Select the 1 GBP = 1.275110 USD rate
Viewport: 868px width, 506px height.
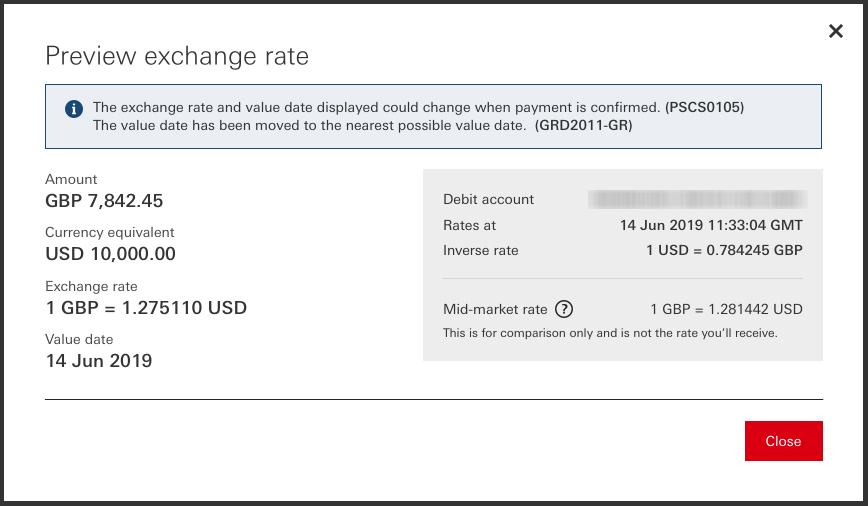click(146, 307)
